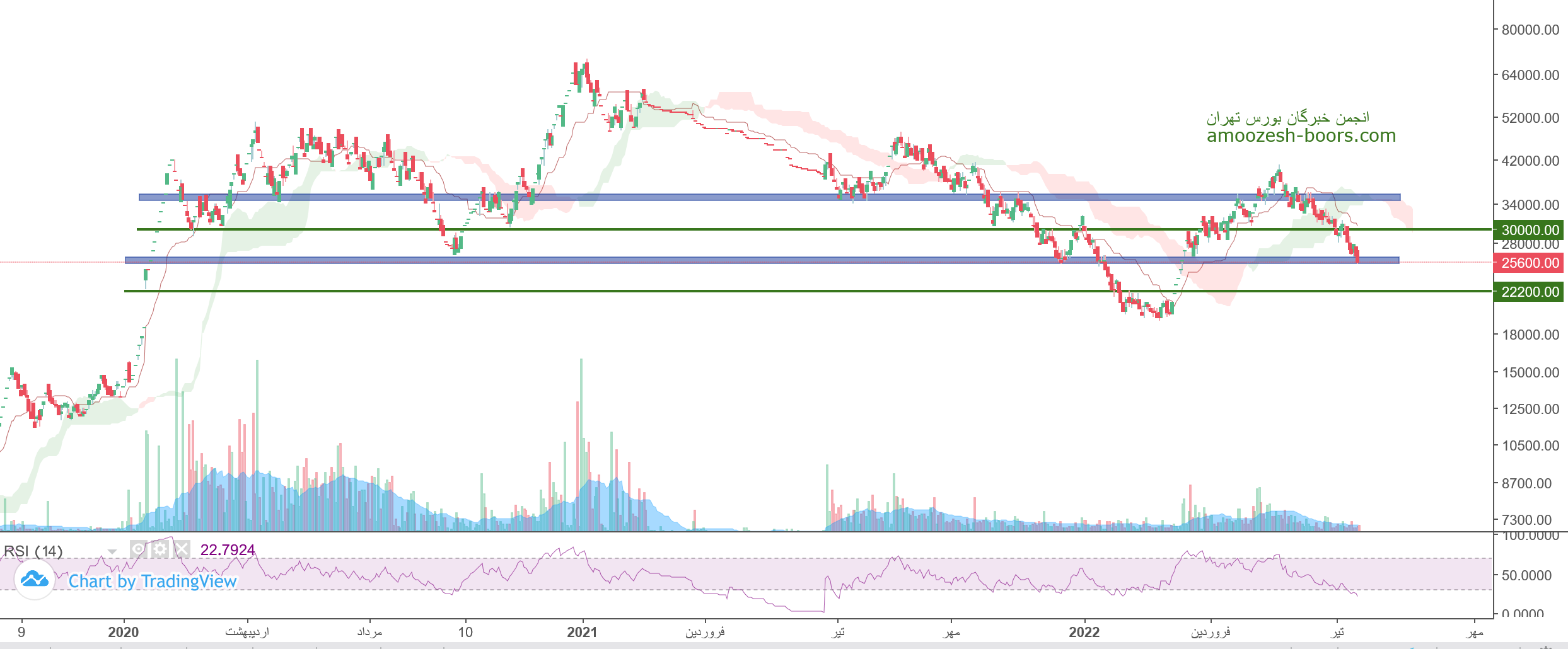Click the 2021 label on time axis
This screenshot has height=649, width=1568.
(x=581, y=632)
